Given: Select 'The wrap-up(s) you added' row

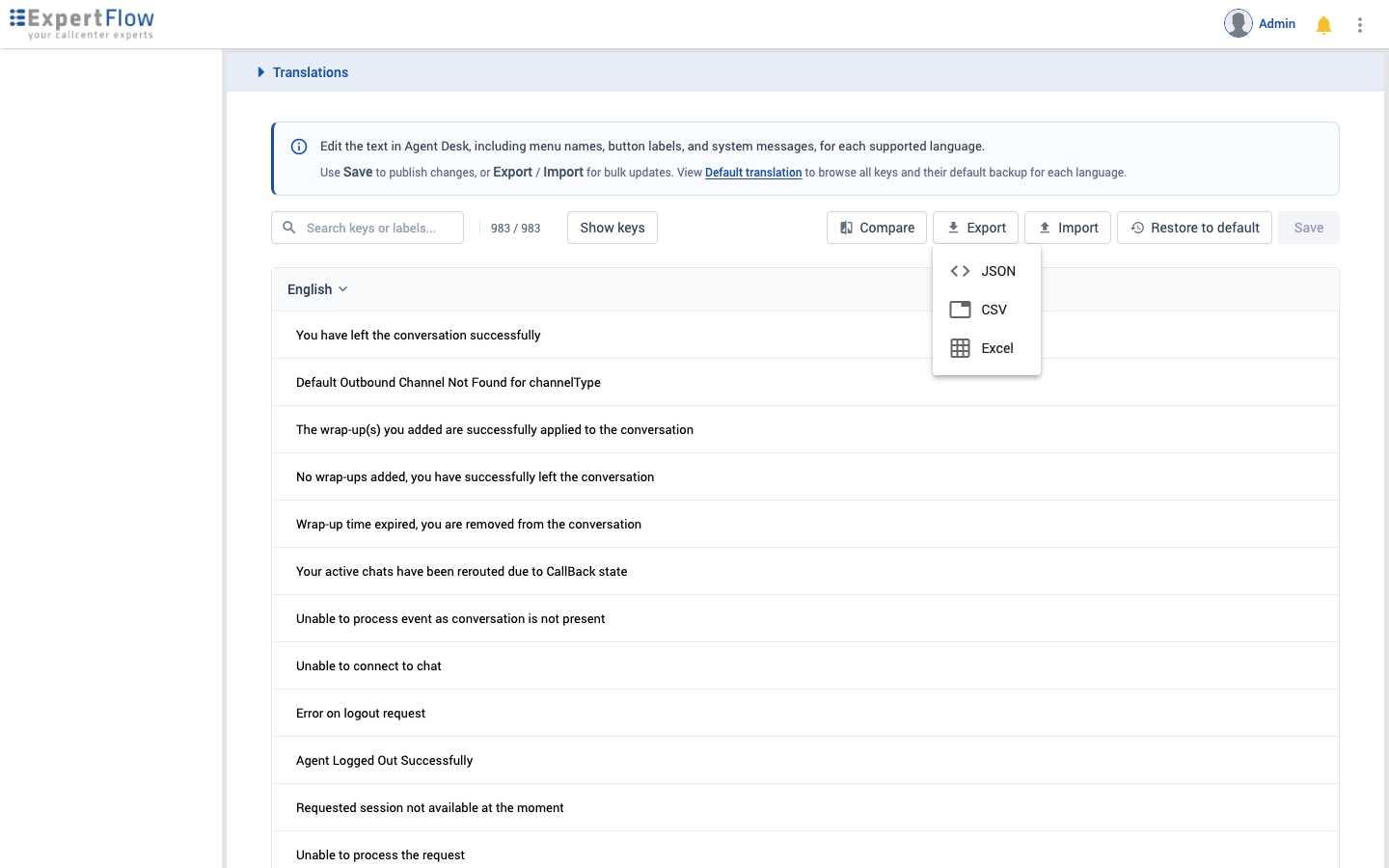Looking at the screenshot, I should click(805, 429).
